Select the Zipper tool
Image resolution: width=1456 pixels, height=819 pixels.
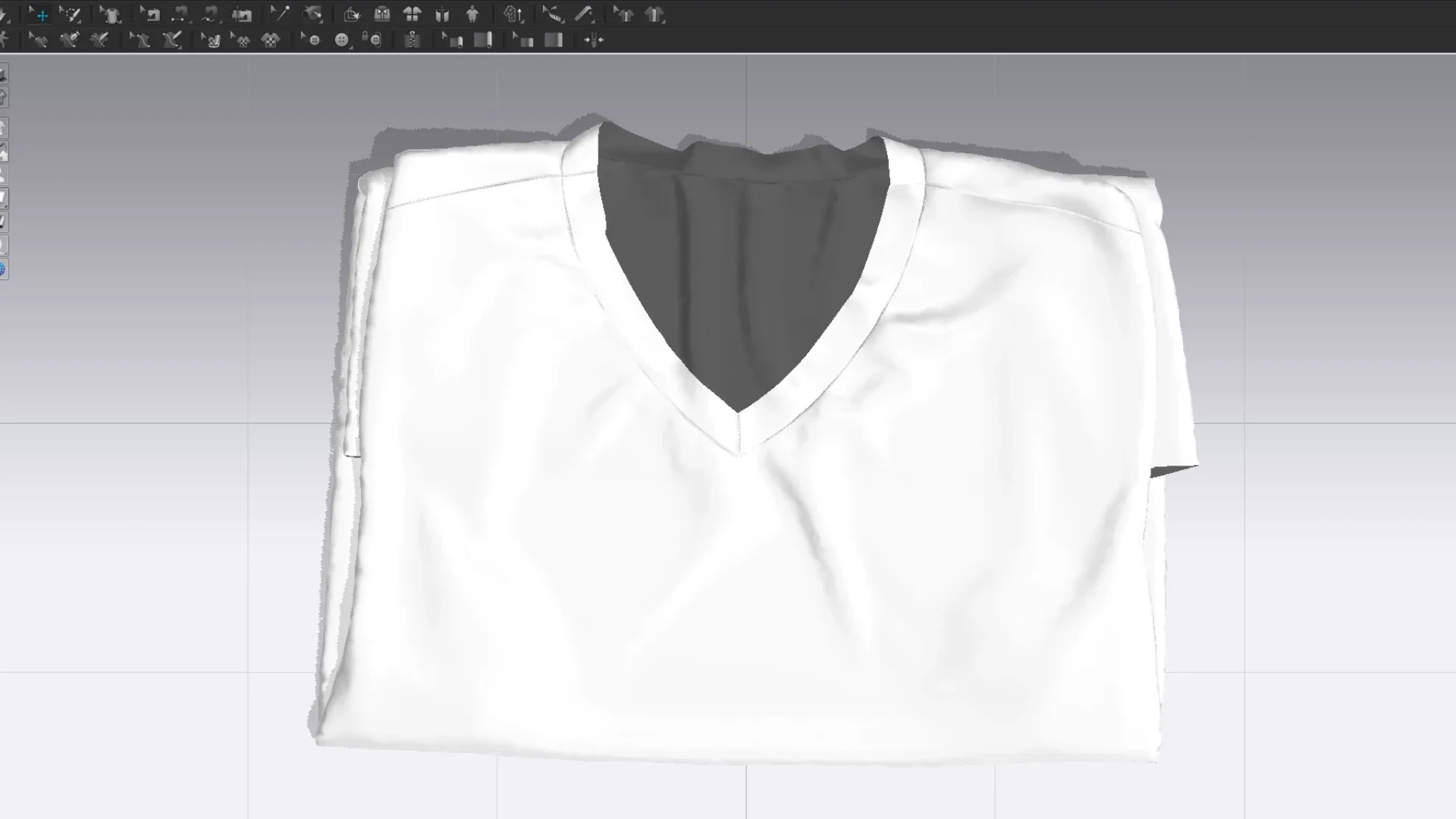pyautogui.click(x=412, y=40)
